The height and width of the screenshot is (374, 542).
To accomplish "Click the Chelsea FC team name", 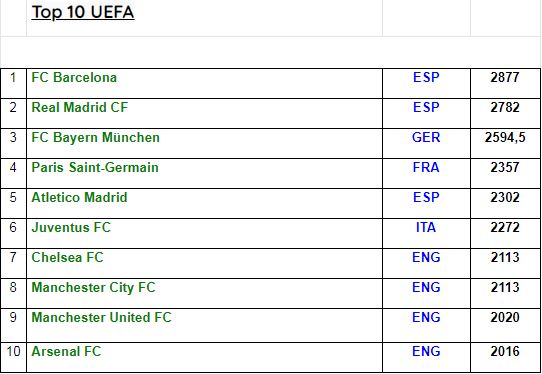I will pyautogui.click(x=67, y=258).
